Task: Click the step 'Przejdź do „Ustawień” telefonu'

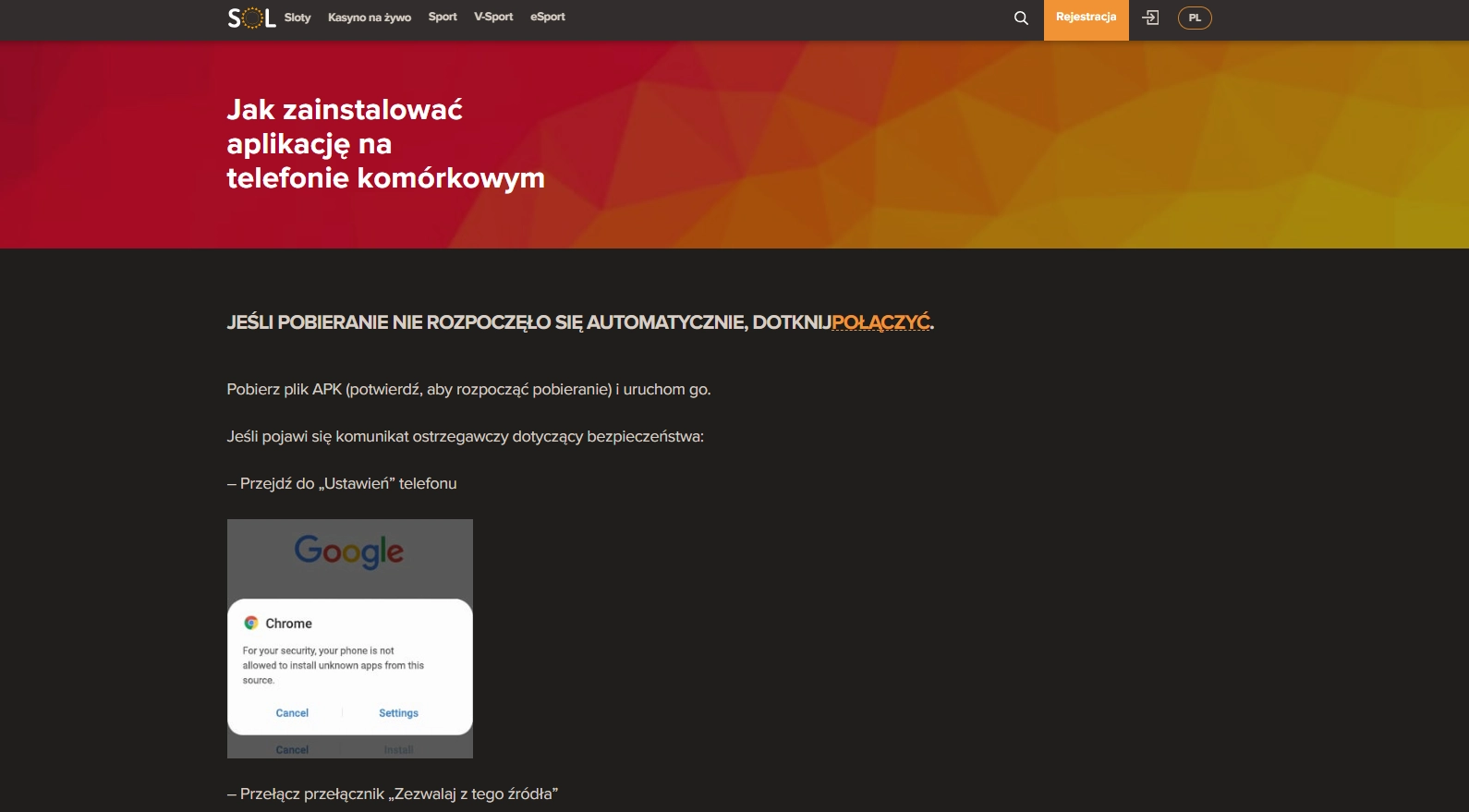Action: (x=342, y=484)
